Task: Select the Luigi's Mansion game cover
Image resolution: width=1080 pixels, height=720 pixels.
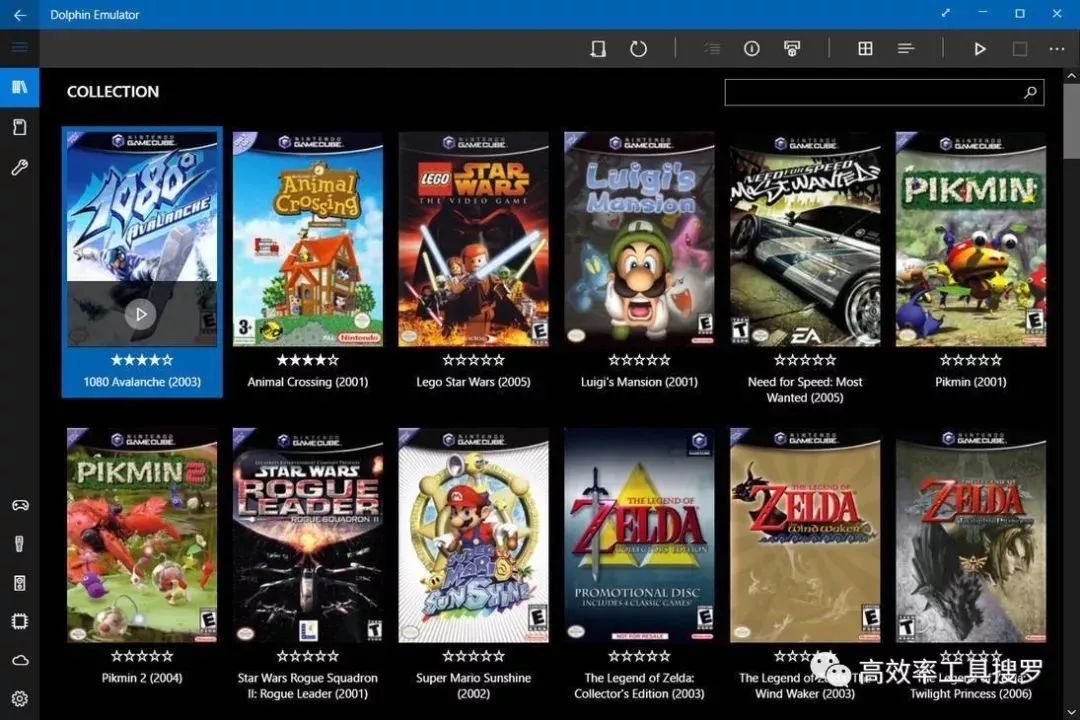Action: pyautogui.click(x=639, y=240)
